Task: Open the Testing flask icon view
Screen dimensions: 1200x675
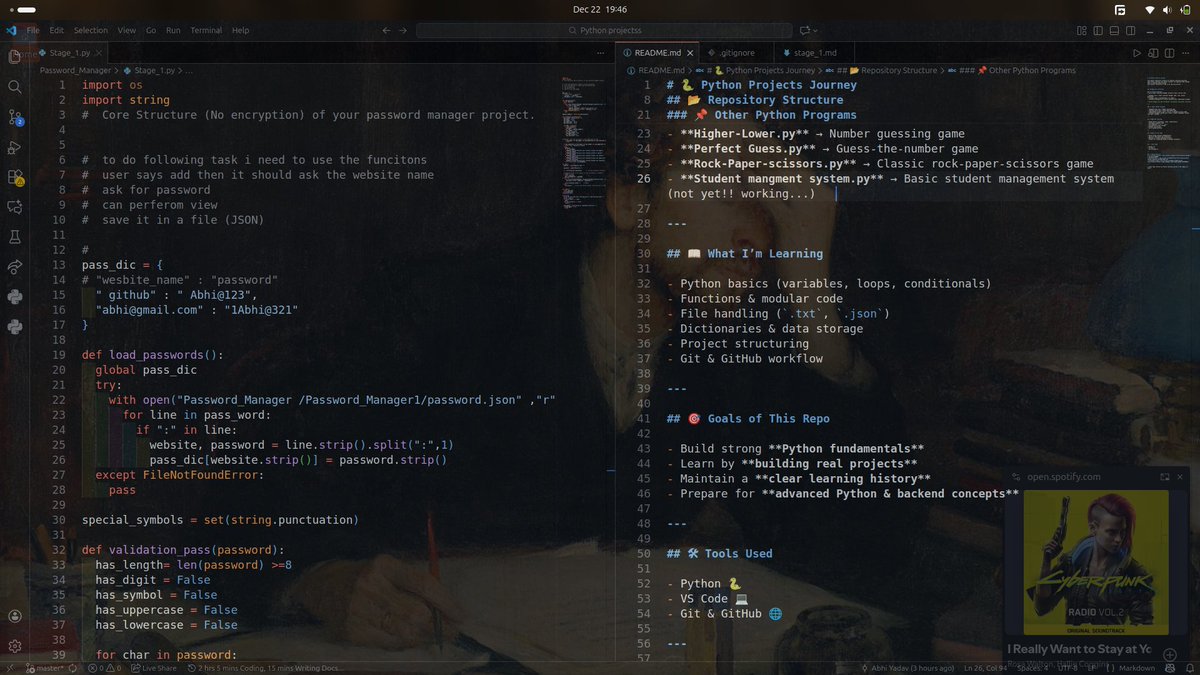Action: 14,237
